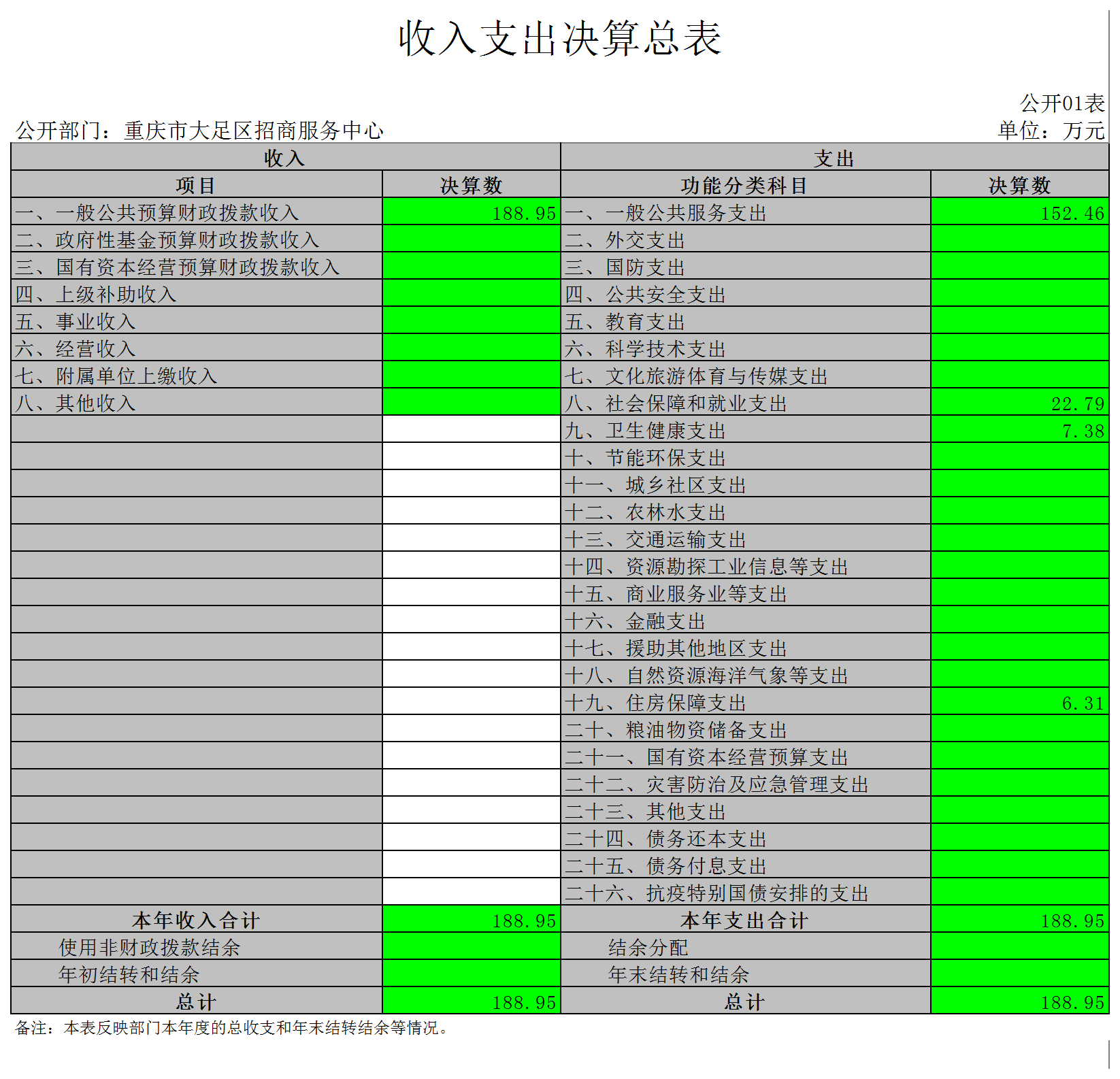Select the 功能分类科目 column header
This screenshot has width=1120, height=1079.
(x=745, y=184)
